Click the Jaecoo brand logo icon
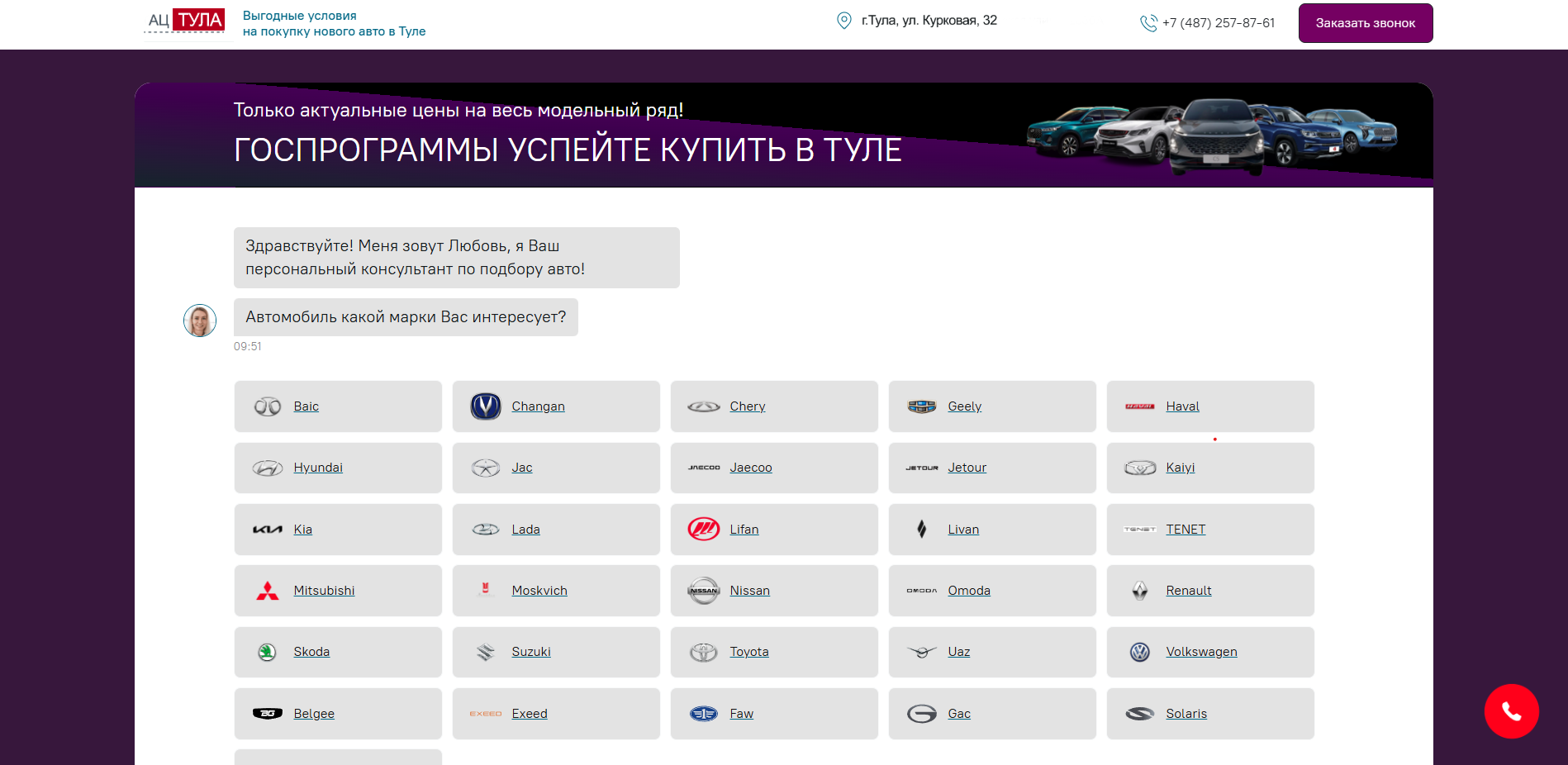 704,468
